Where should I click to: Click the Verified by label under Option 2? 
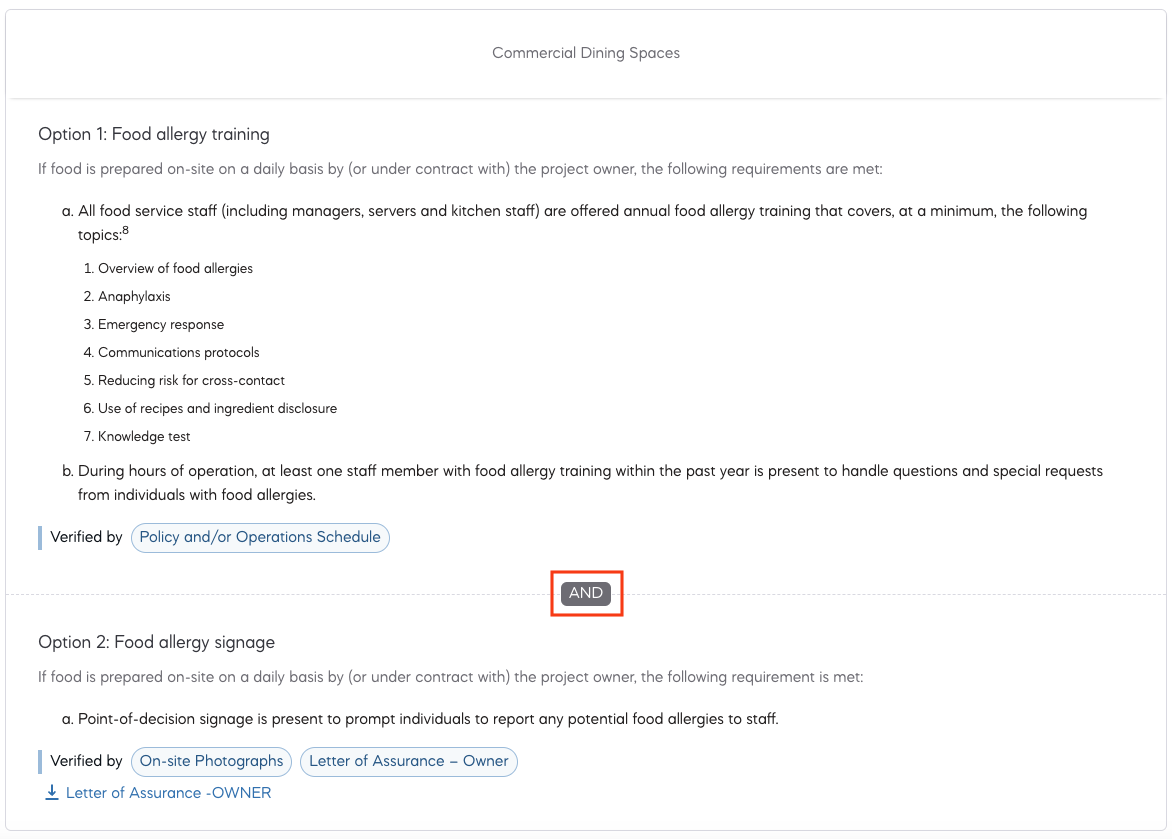coord(86,761)
